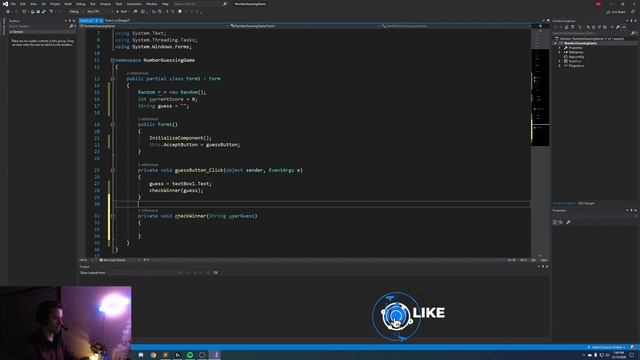Click the taskbar clock
Image resolution: width=640 pixels, height=360 pixels.
tap(619, 355)
